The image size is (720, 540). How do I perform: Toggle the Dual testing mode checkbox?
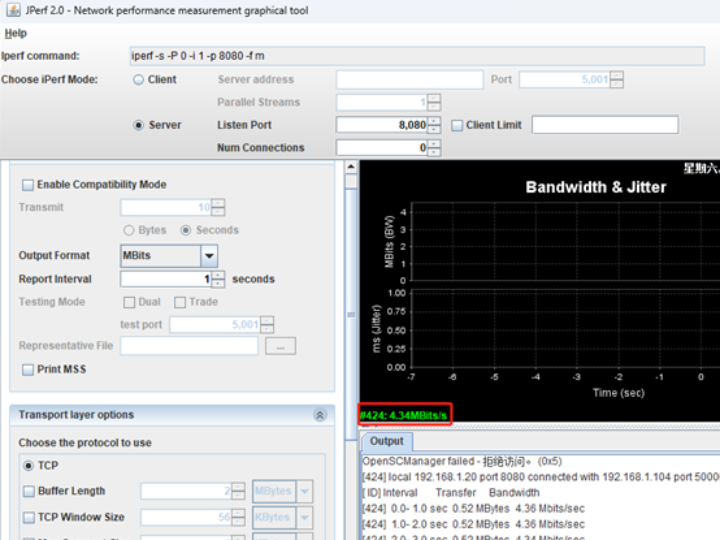point(129,302)
